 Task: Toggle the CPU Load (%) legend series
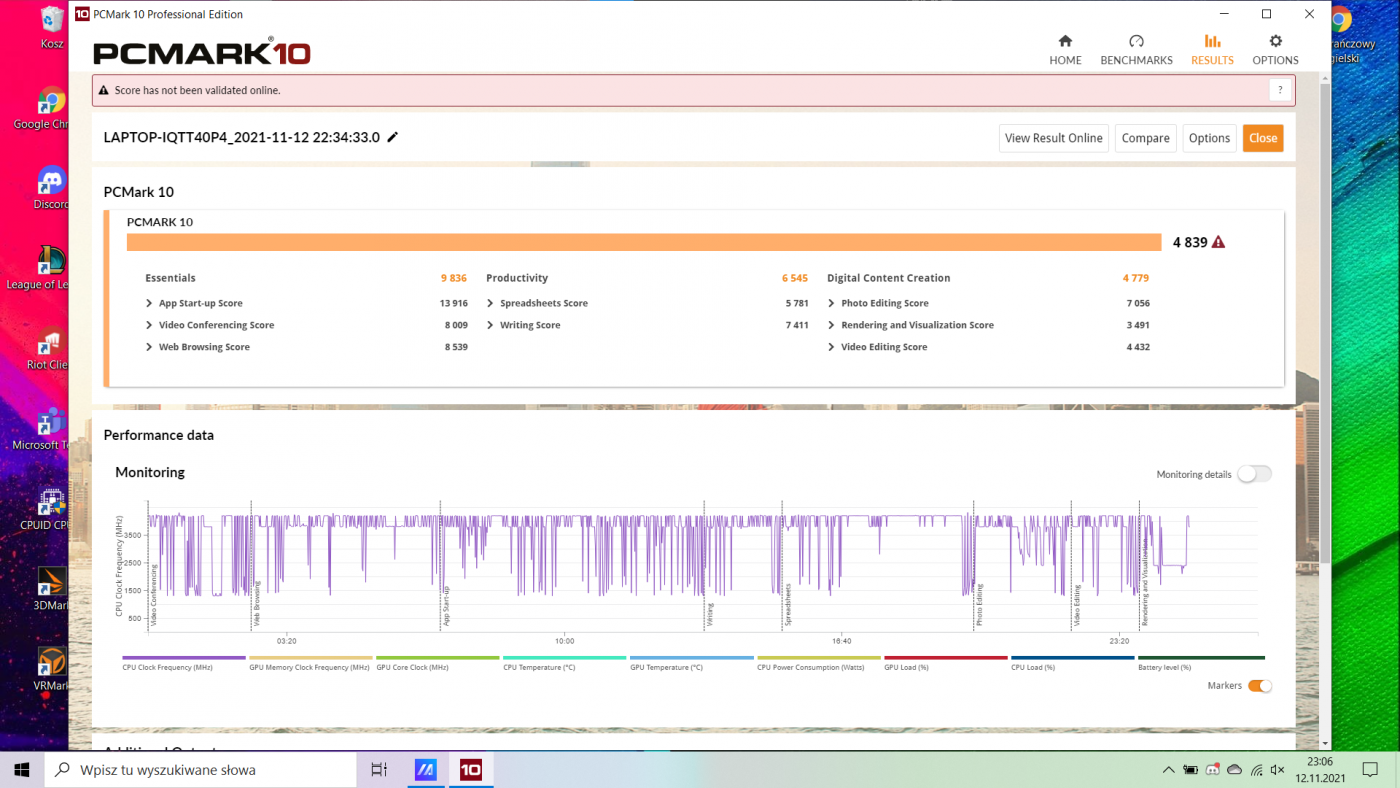[x=1072, y=663]
